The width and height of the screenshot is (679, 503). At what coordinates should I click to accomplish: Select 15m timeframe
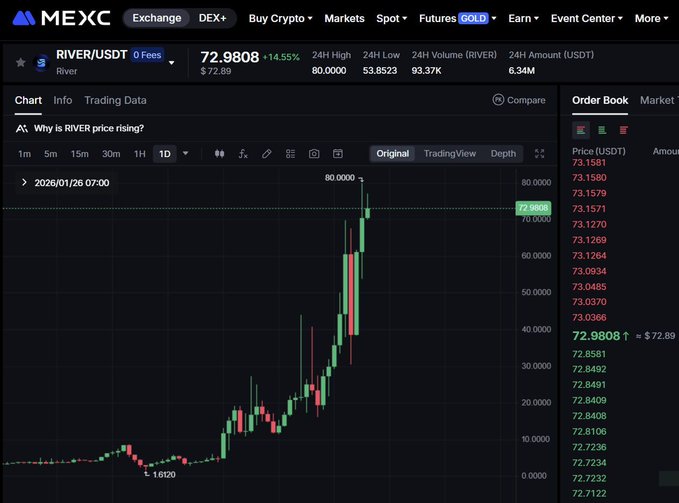pyautogui.click(x=80, y=154)
